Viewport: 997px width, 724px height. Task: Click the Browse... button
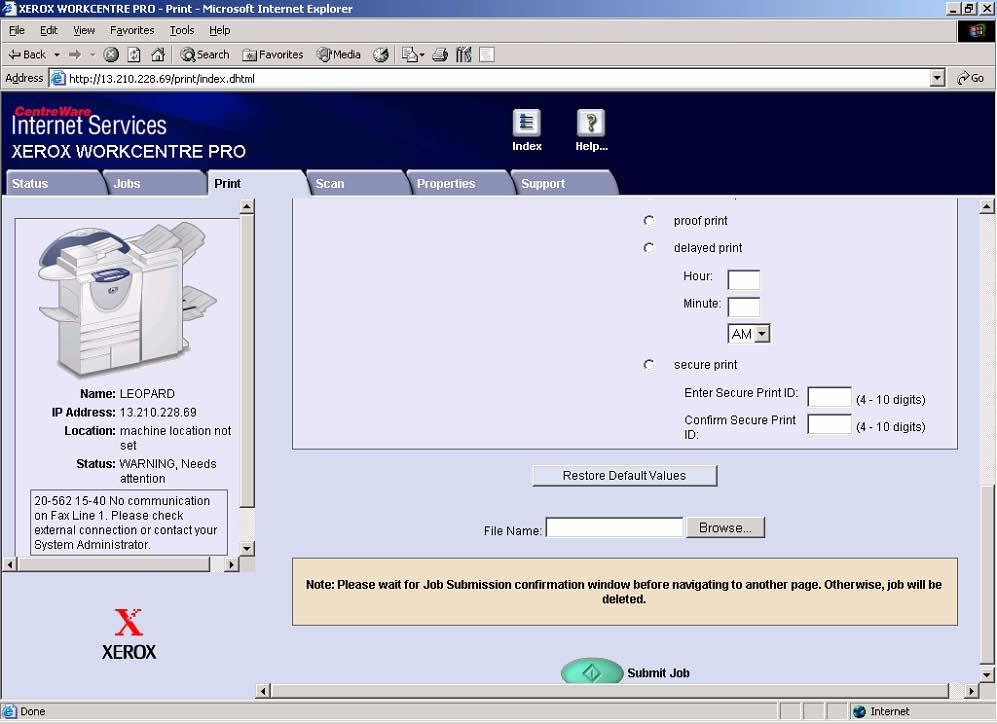725,528
